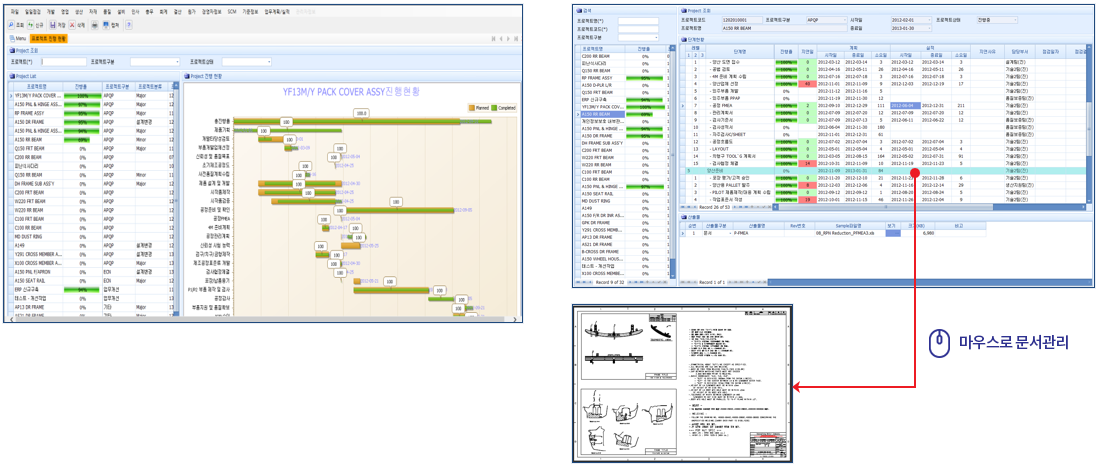The width and height of the screenshot is (1100, 465).
Task: Click the 진행률 column header in Project List
Action: click(x=81, y=86)
